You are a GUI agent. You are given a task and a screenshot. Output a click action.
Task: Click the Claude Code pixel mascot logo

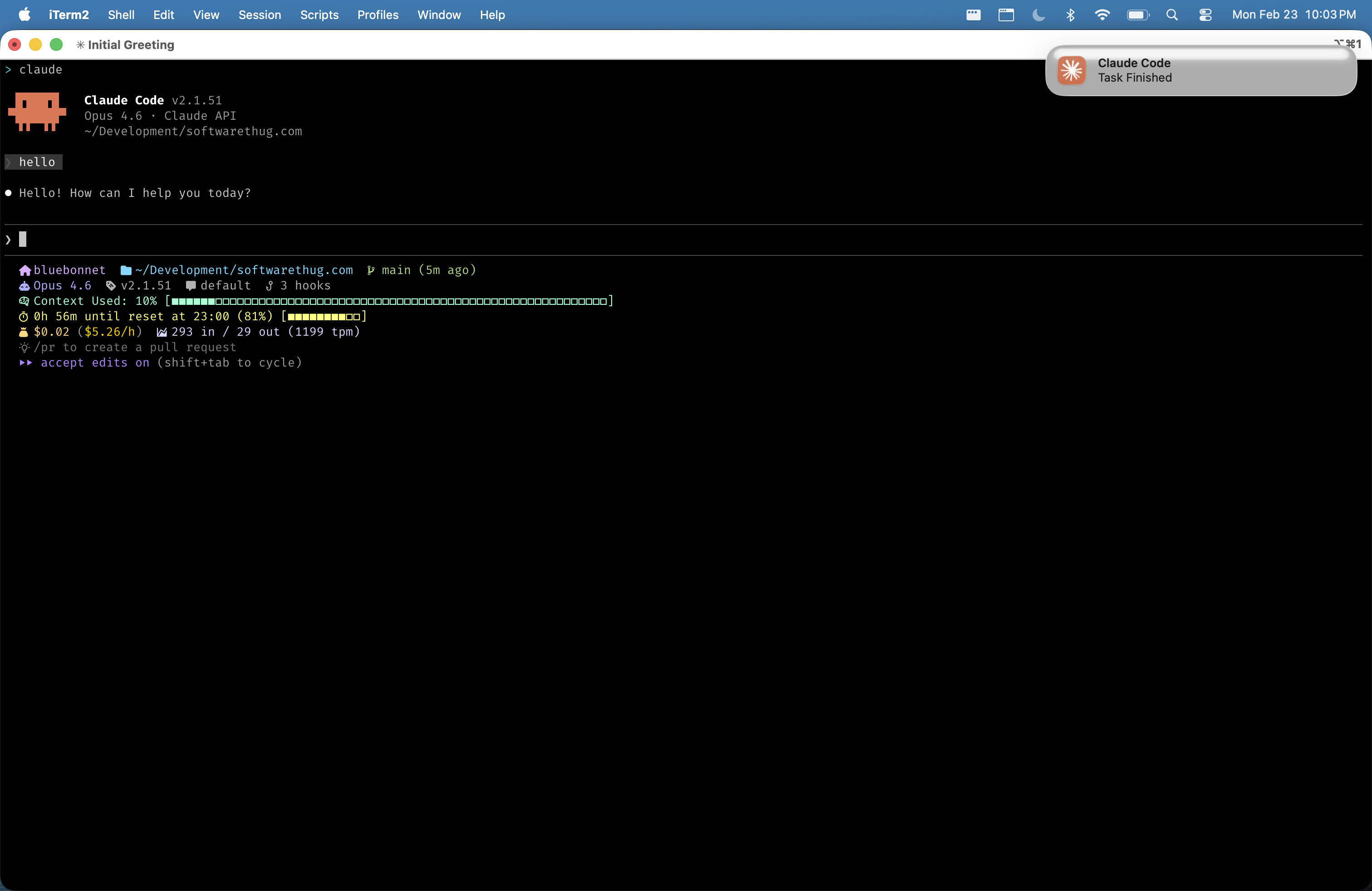(x=37, y=112)
